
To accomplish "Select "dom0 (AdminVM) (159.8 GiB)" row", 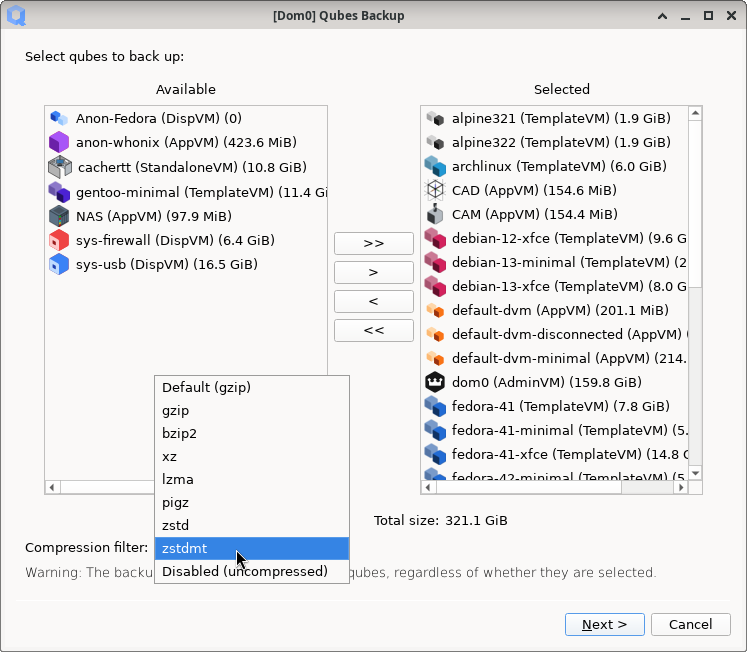I will (x=555, y=382).
